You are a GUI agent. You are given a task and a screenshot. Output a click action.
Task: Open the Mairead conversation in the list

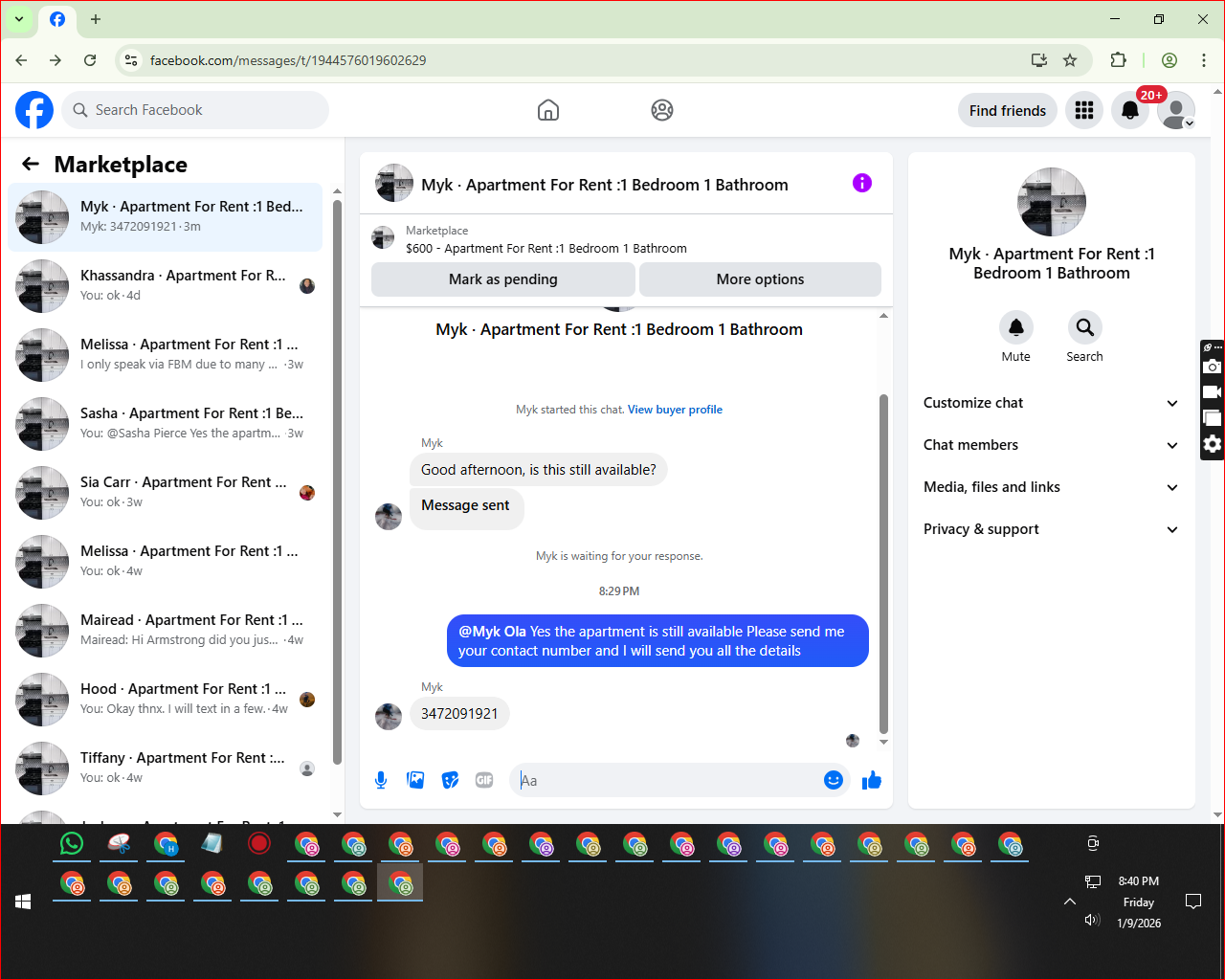[166, 631]
